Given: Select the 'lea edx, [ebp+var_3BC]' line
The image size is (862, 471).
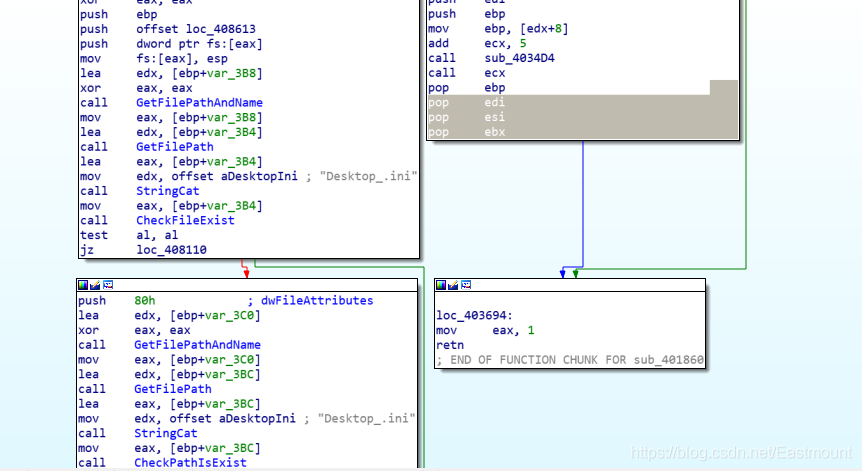Looking at the screenshot, I should [x=169, y=374].
